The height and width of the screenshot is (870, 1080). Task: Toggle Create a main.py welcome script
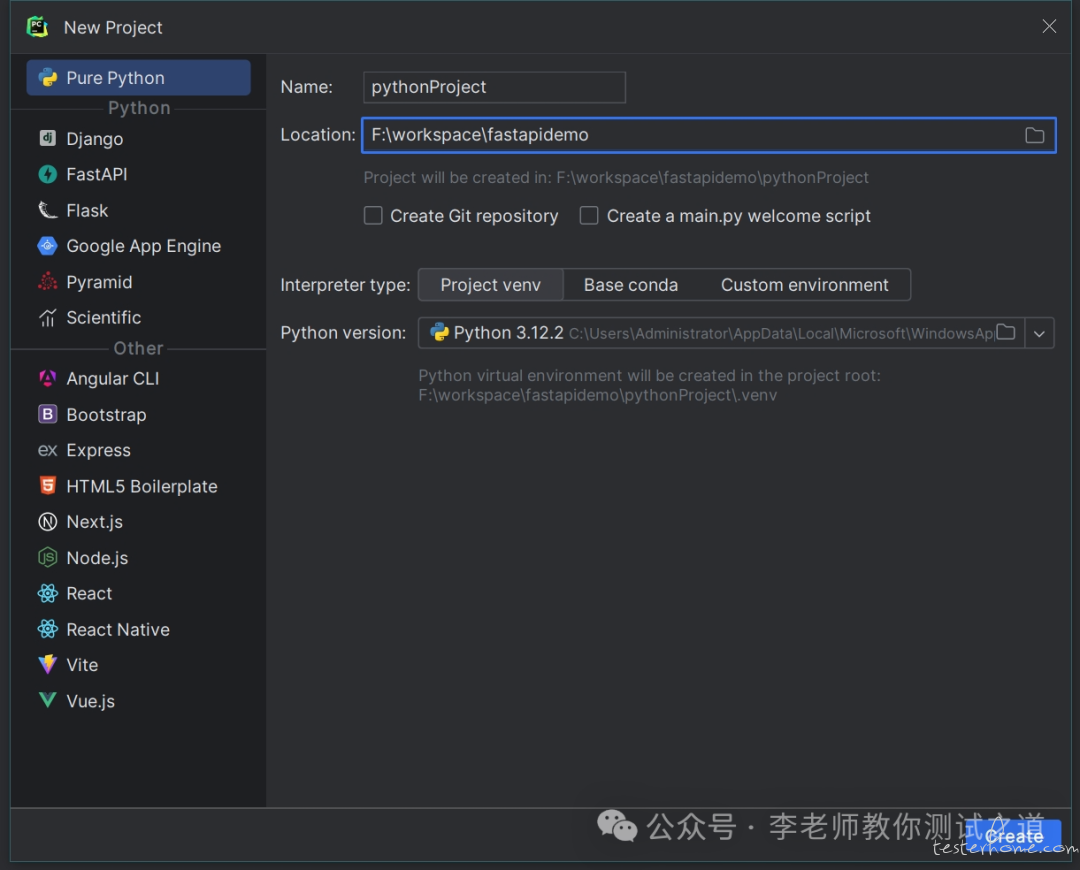pos(589,216)
